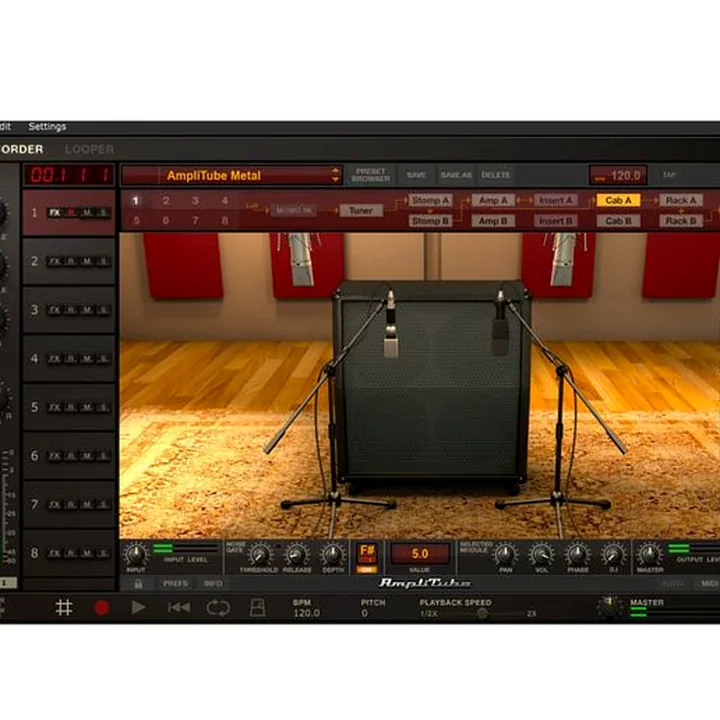Open the Settings menu
Image resolution: width=720 pixels, height=720 pixels.
click(x=47, y=127)
